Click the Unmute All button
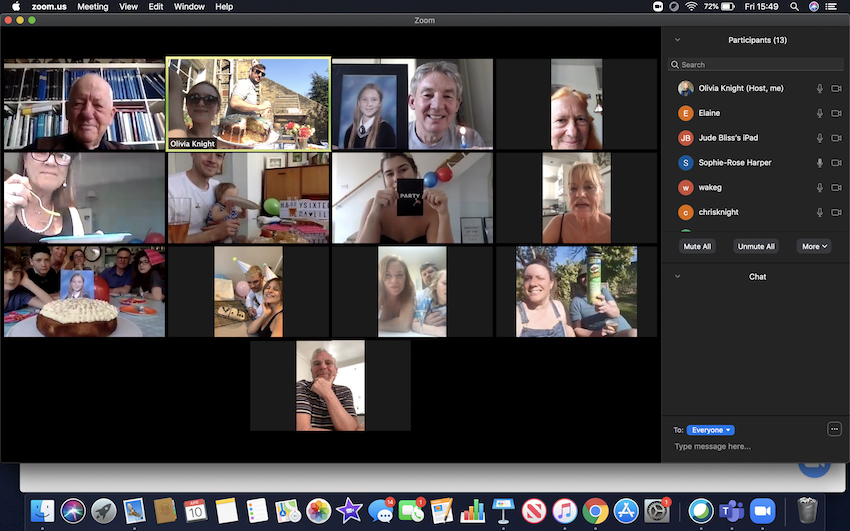The width and height of the screenshot is (850, 531). point(756,247)
